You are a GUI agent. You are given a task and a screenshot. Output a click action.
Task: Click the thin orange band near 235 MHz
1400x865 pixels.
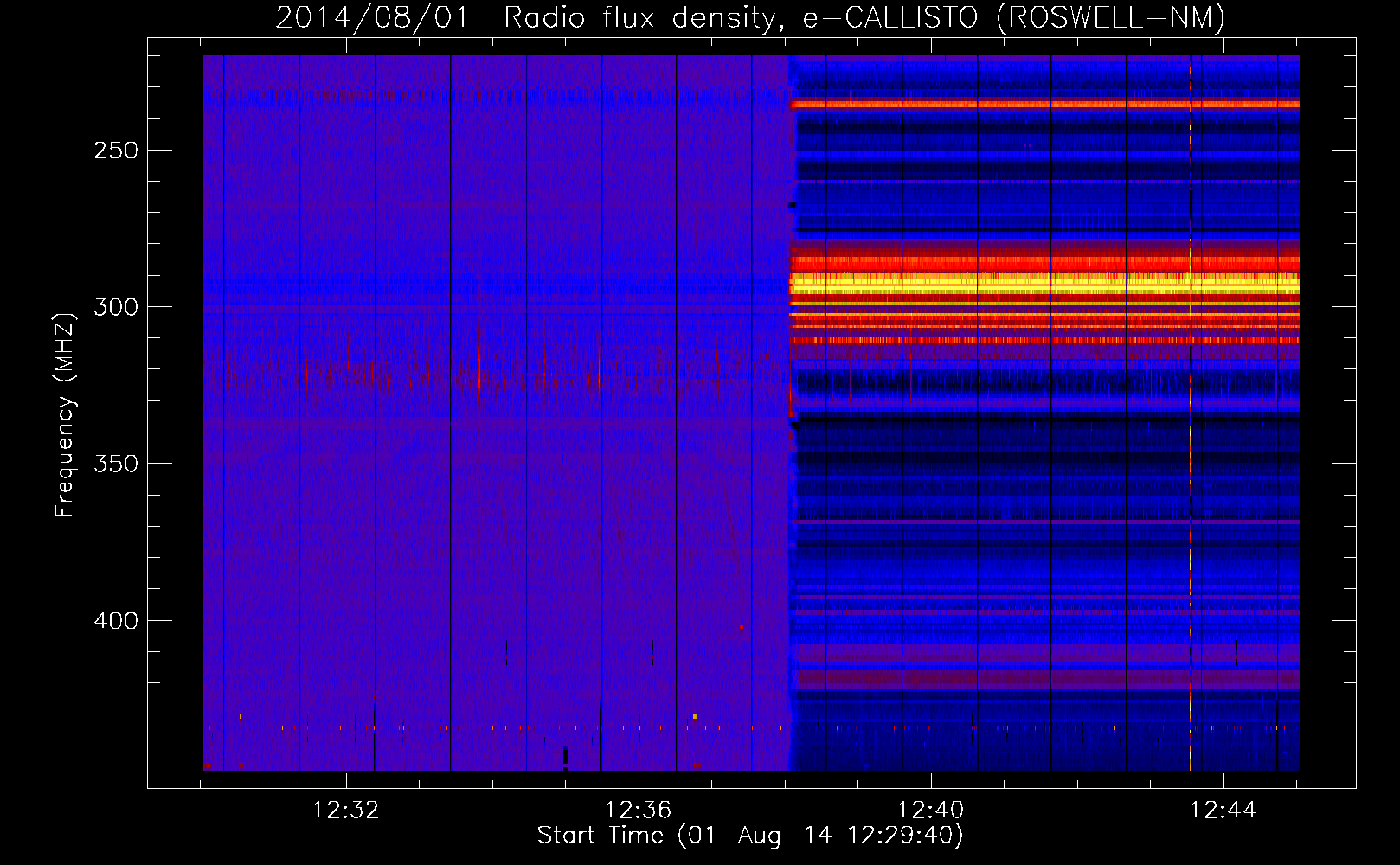coord(1044,105)
